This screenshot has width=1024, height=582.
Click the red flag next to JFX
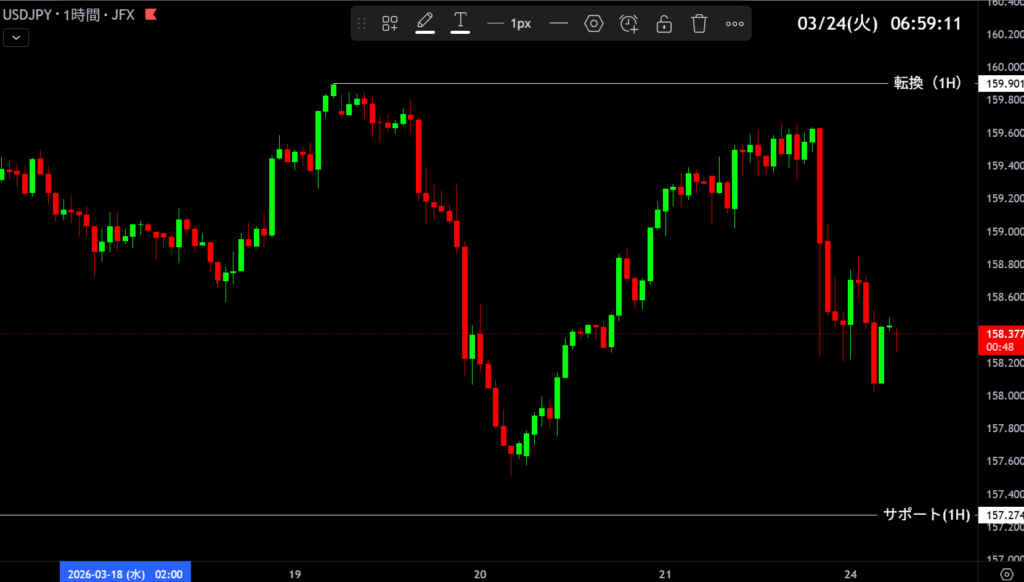pos(150,16)
